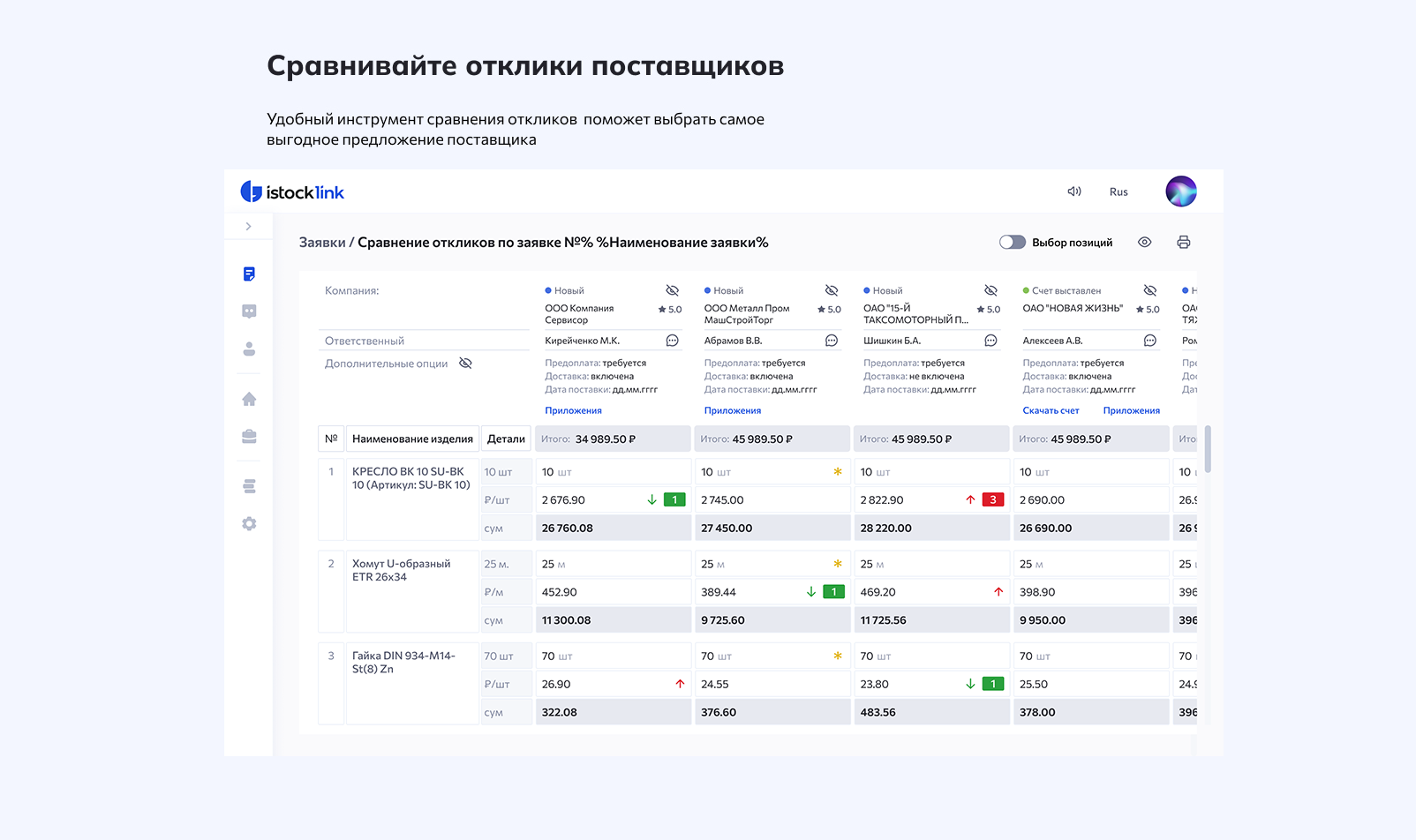Open the requests document icon in sidebar

(x=249, y=274)
